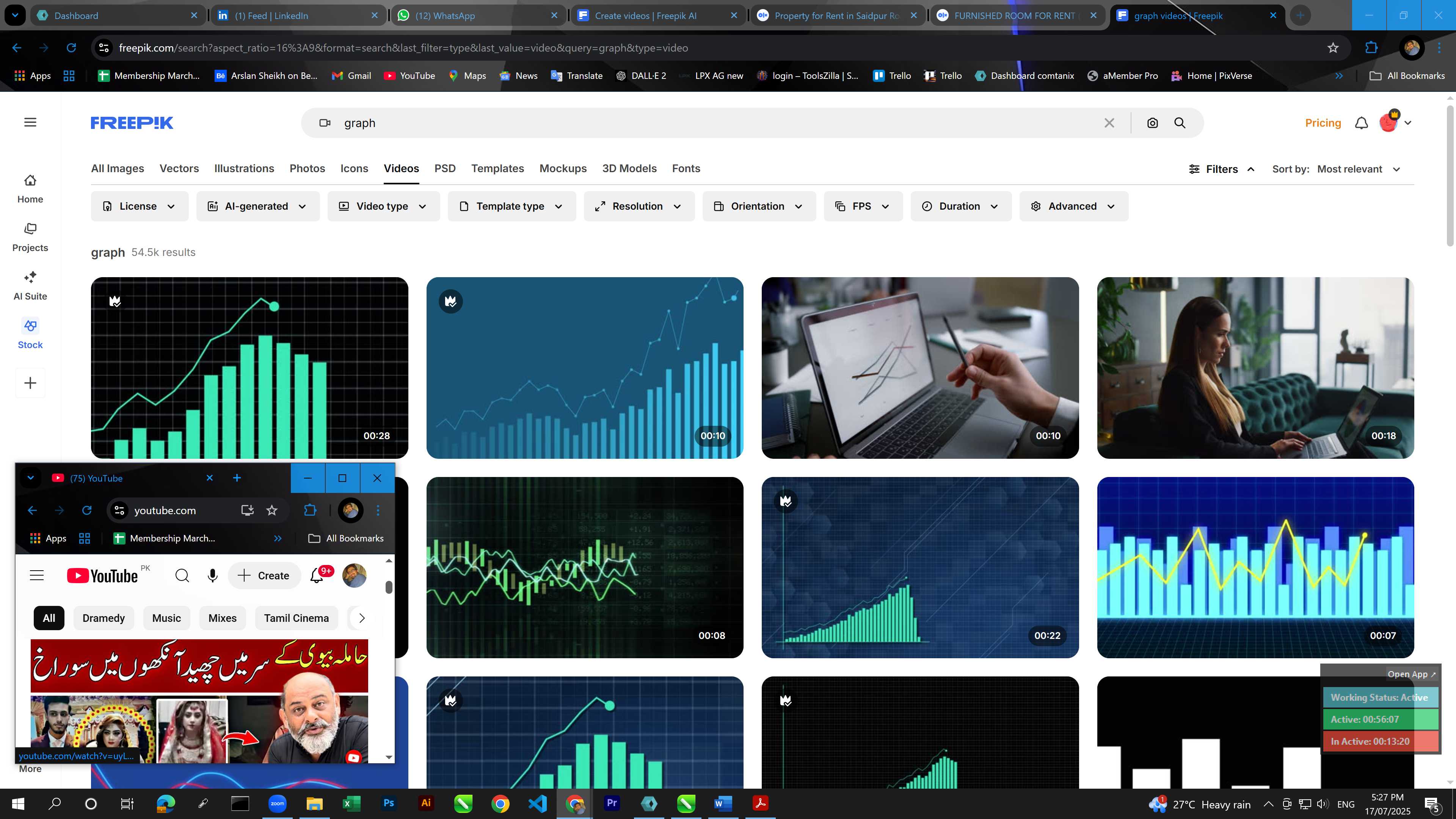Click the YouTube logo
This screenshot has height=819, width=1456.
[x=102, y=576]
